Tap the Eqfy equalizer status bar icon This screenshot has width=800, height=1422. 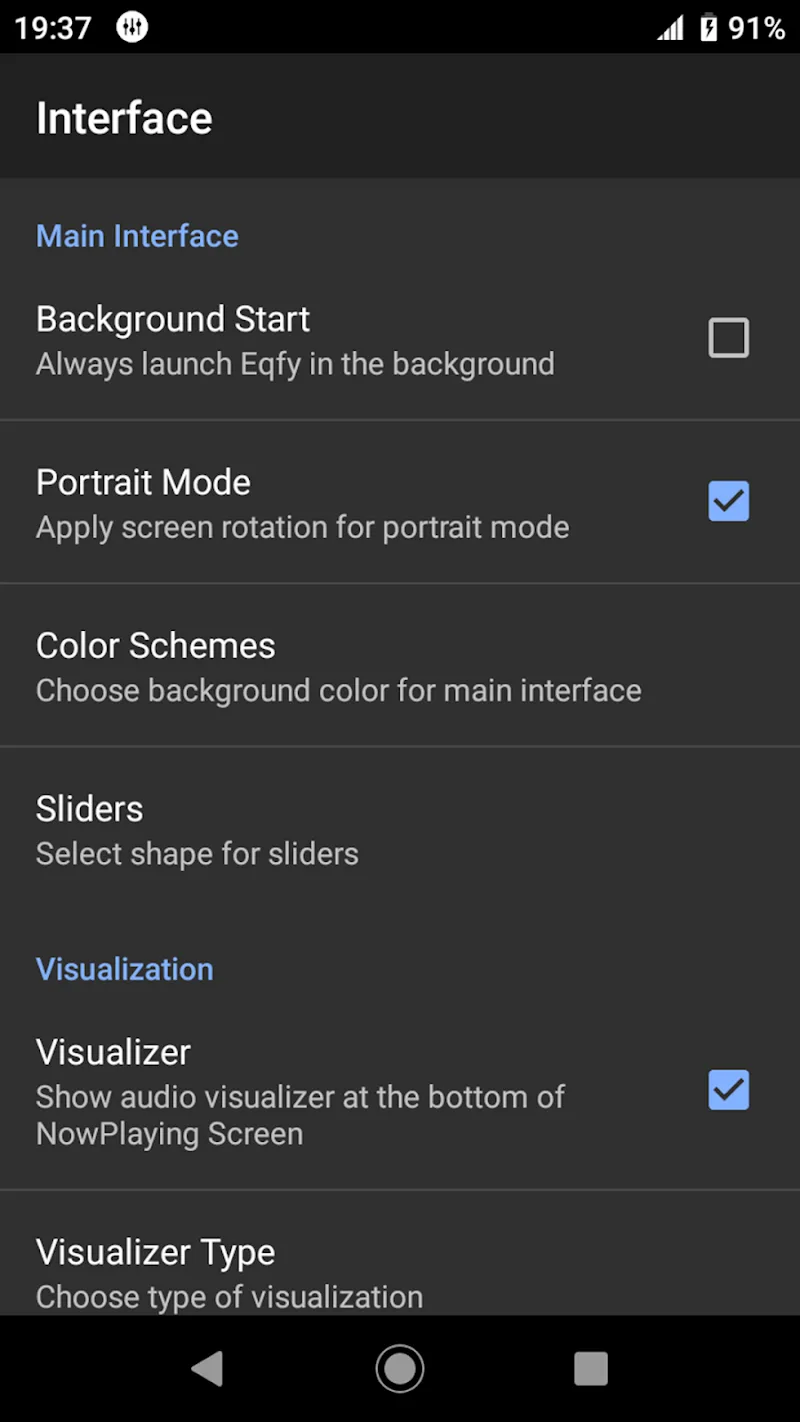click(132, 27)
